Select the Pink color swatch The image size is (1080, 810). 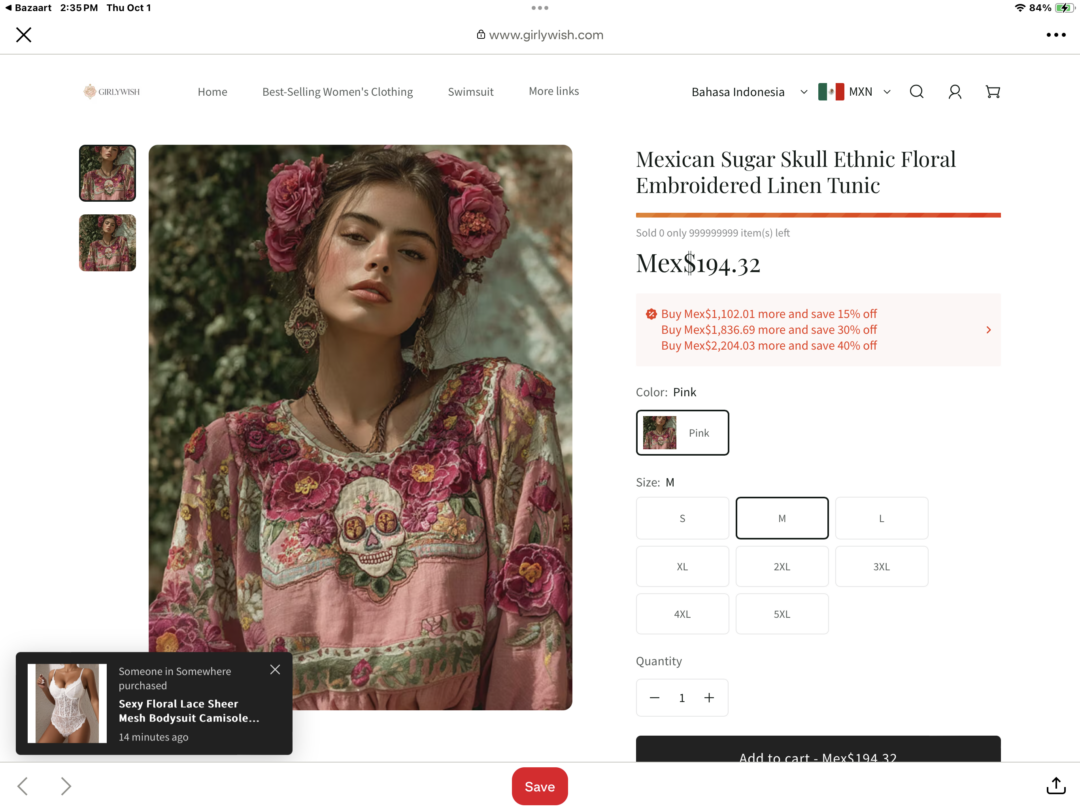tap(682, 433)
